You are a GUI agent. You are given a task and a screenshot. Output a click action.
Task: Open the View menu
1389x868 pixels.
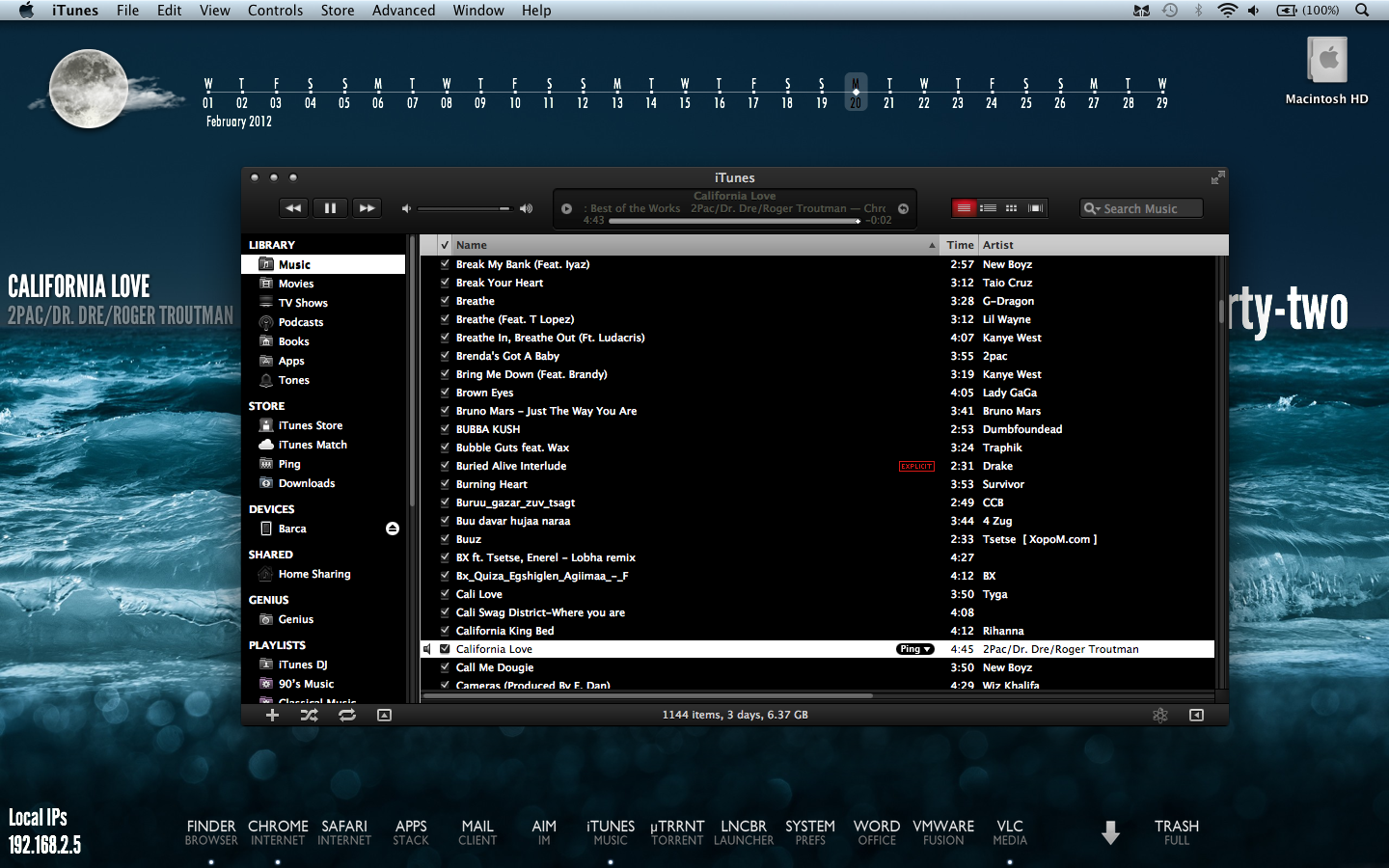point(214,11)
